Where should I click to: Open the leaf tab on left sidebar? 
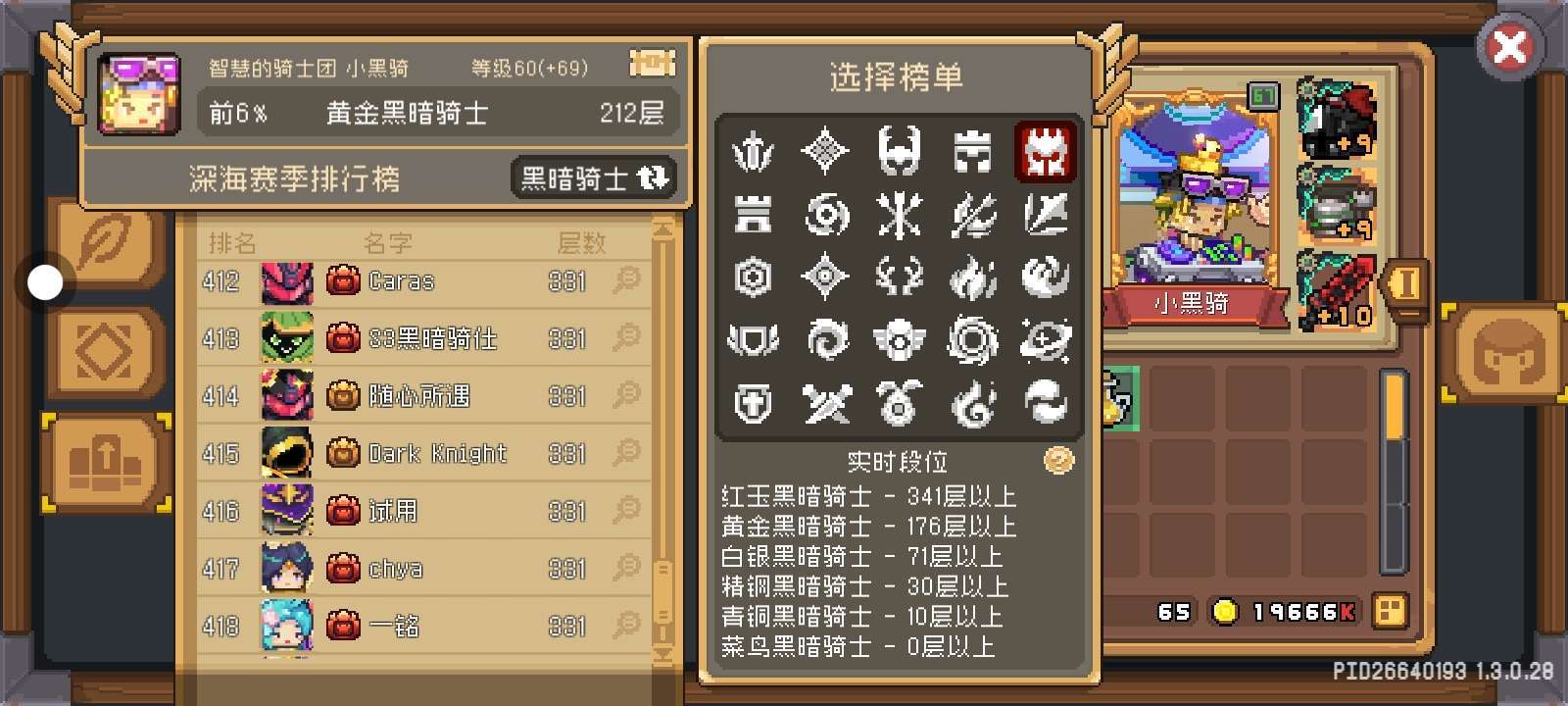[x=106, y=240]
